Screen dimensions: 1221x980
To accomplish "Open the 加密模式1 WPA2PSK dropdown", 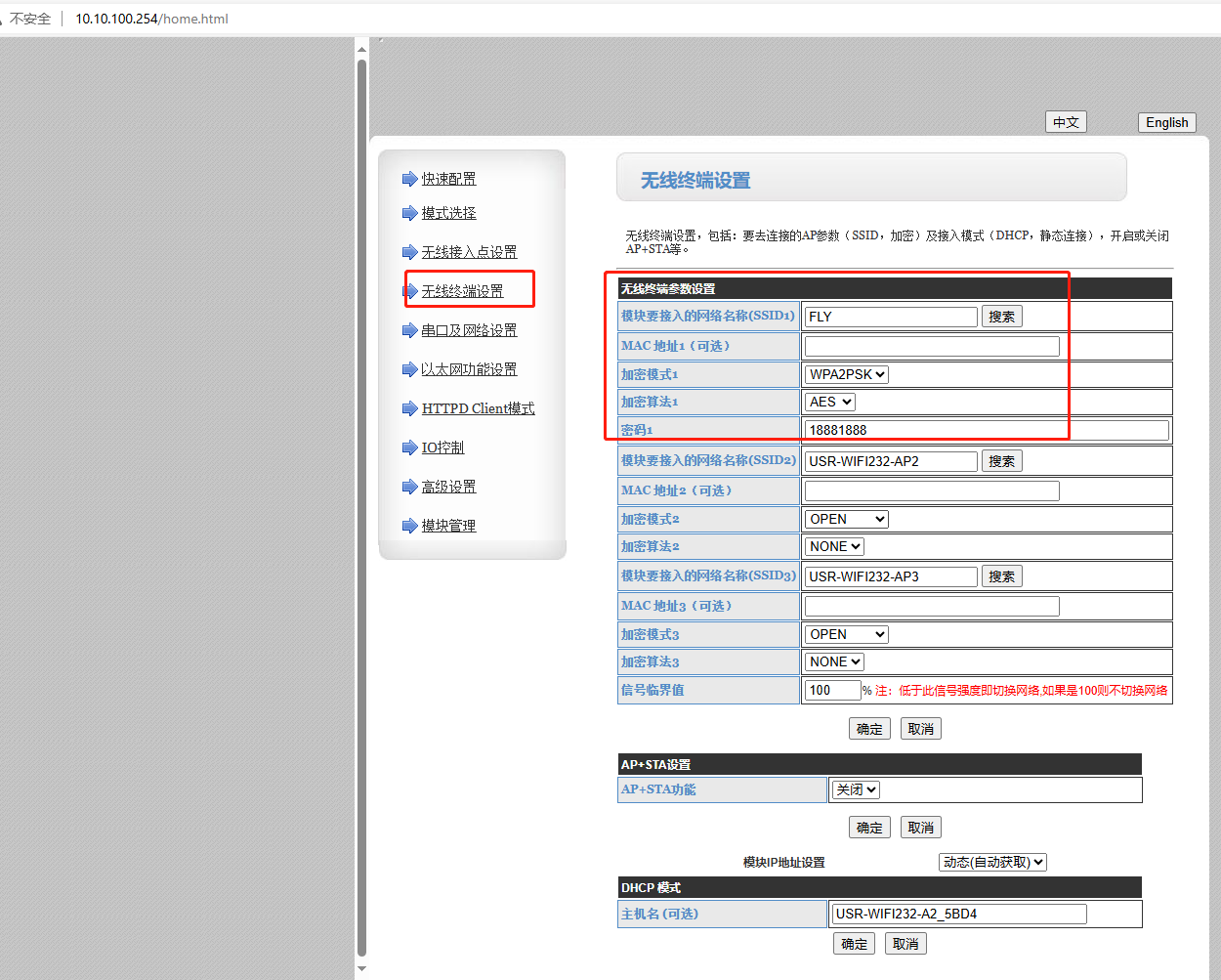I will (846, 374).
